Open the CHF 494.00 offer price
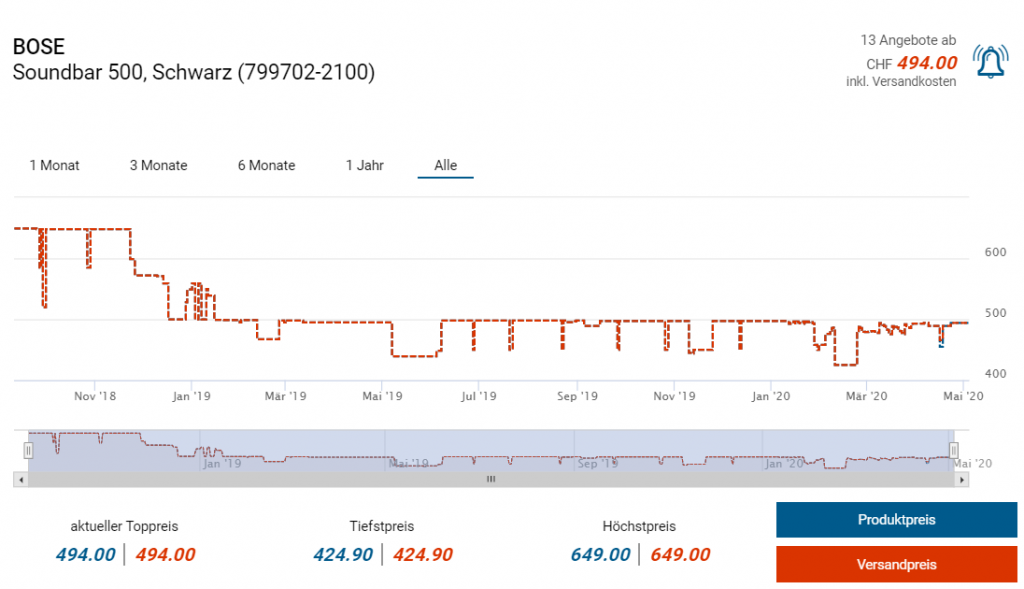This screenshot has height=589, width=1024. click(926, 63)
